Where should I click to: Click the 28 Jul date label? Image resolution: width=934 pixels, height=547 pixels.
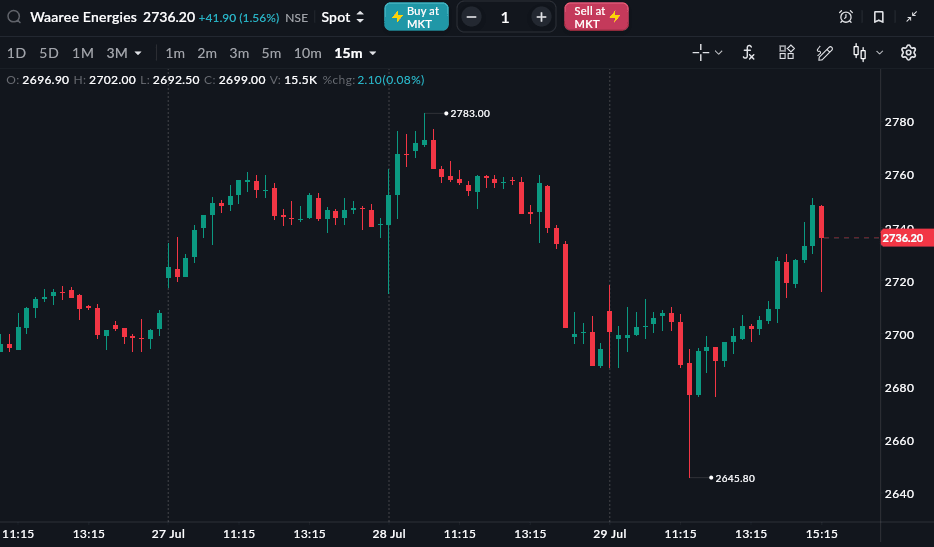[389, 534]
